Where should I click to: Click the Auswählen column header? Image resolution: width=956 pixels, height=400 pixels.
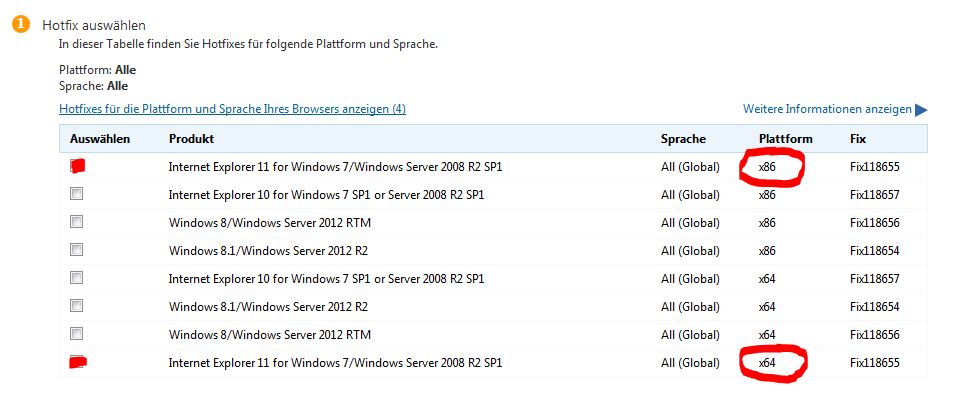pos(100,138)
